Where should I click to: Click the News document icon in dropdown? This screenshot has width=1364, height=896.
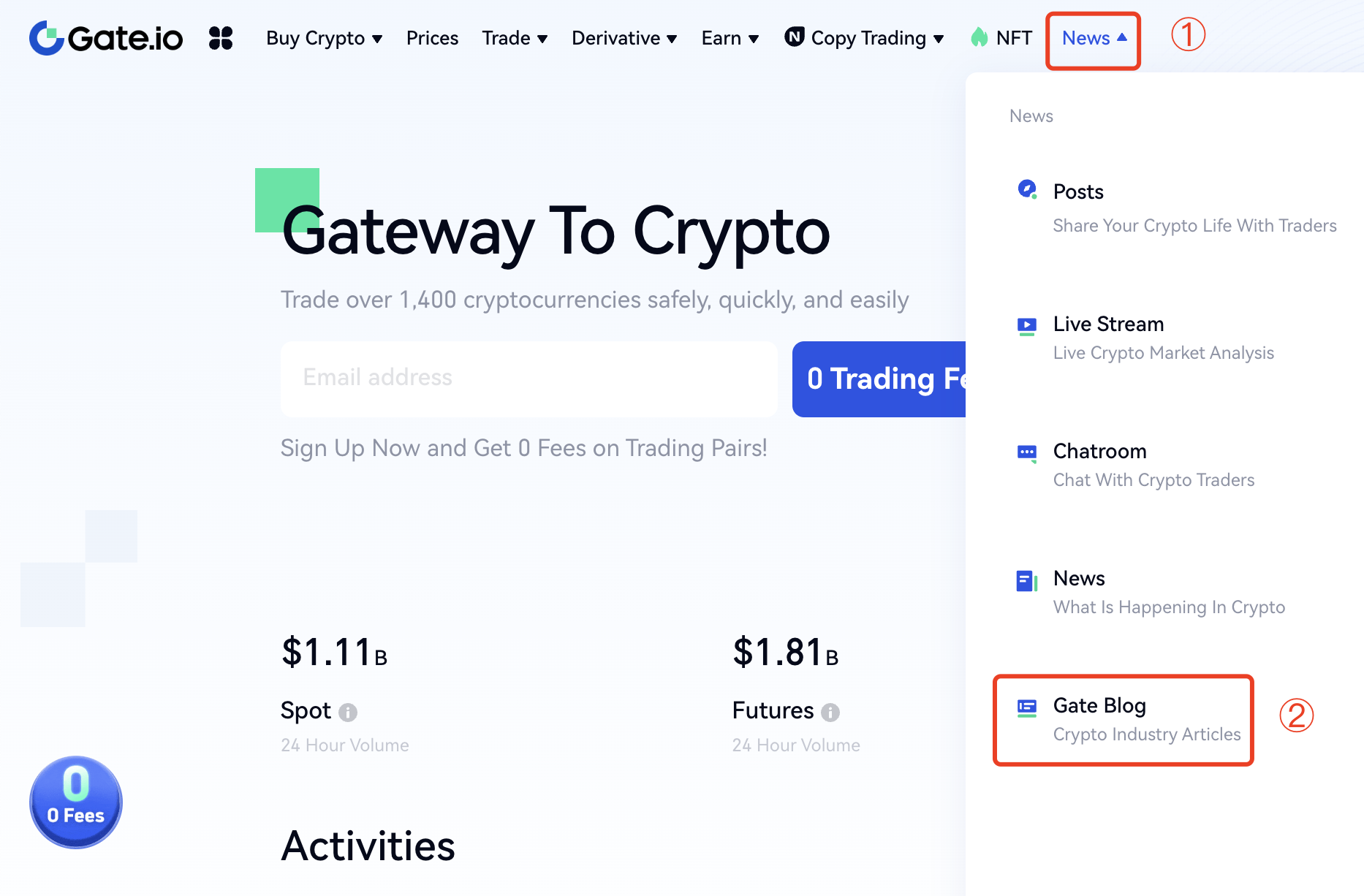click(x=1027, y=581)
